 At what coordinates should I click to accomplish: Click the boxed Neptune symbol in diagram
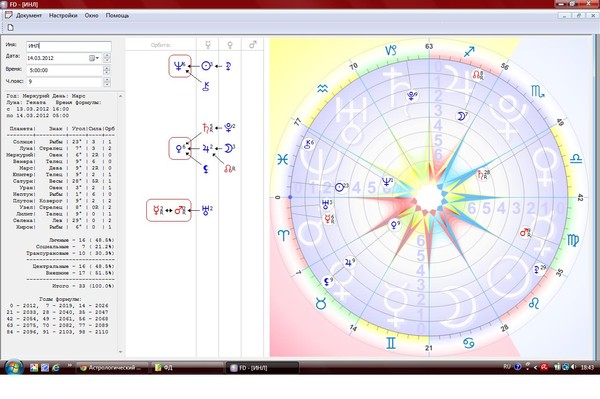click(179, 66)
